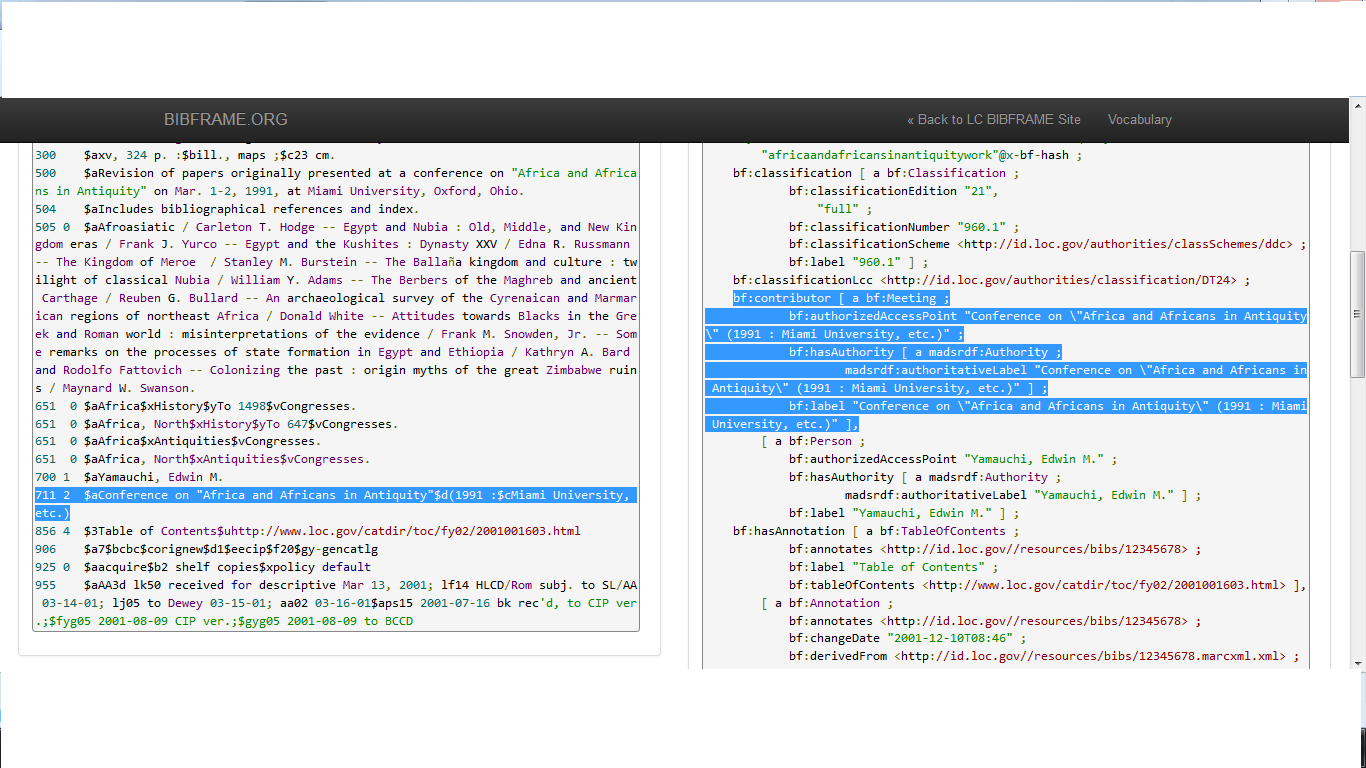Click the page scrollbar down arrow
The height and width of the screenshot is (768, 1366).
pos(1357,662)
